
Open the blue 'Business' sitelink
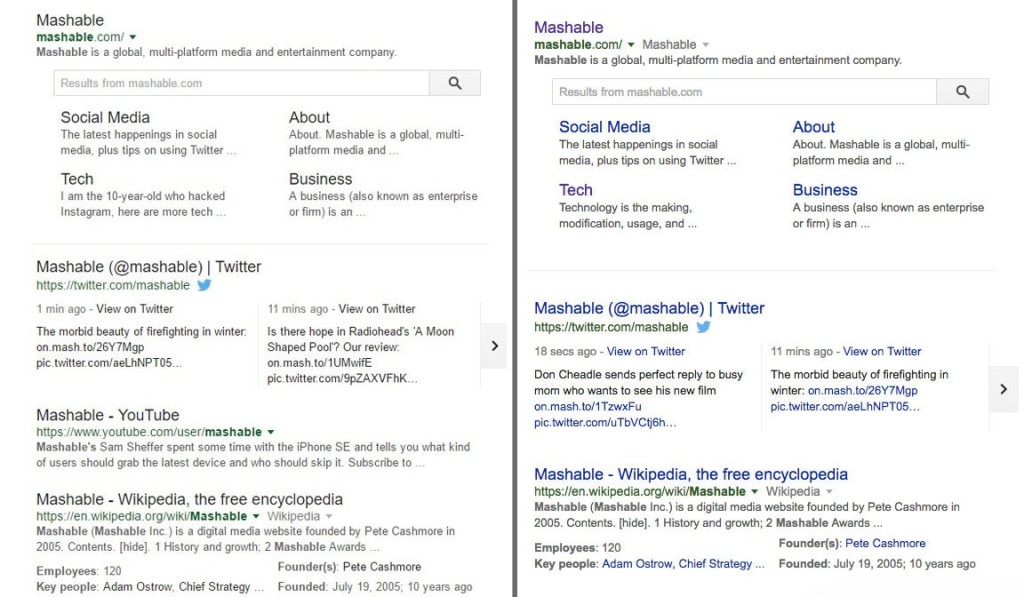(825, 190)
